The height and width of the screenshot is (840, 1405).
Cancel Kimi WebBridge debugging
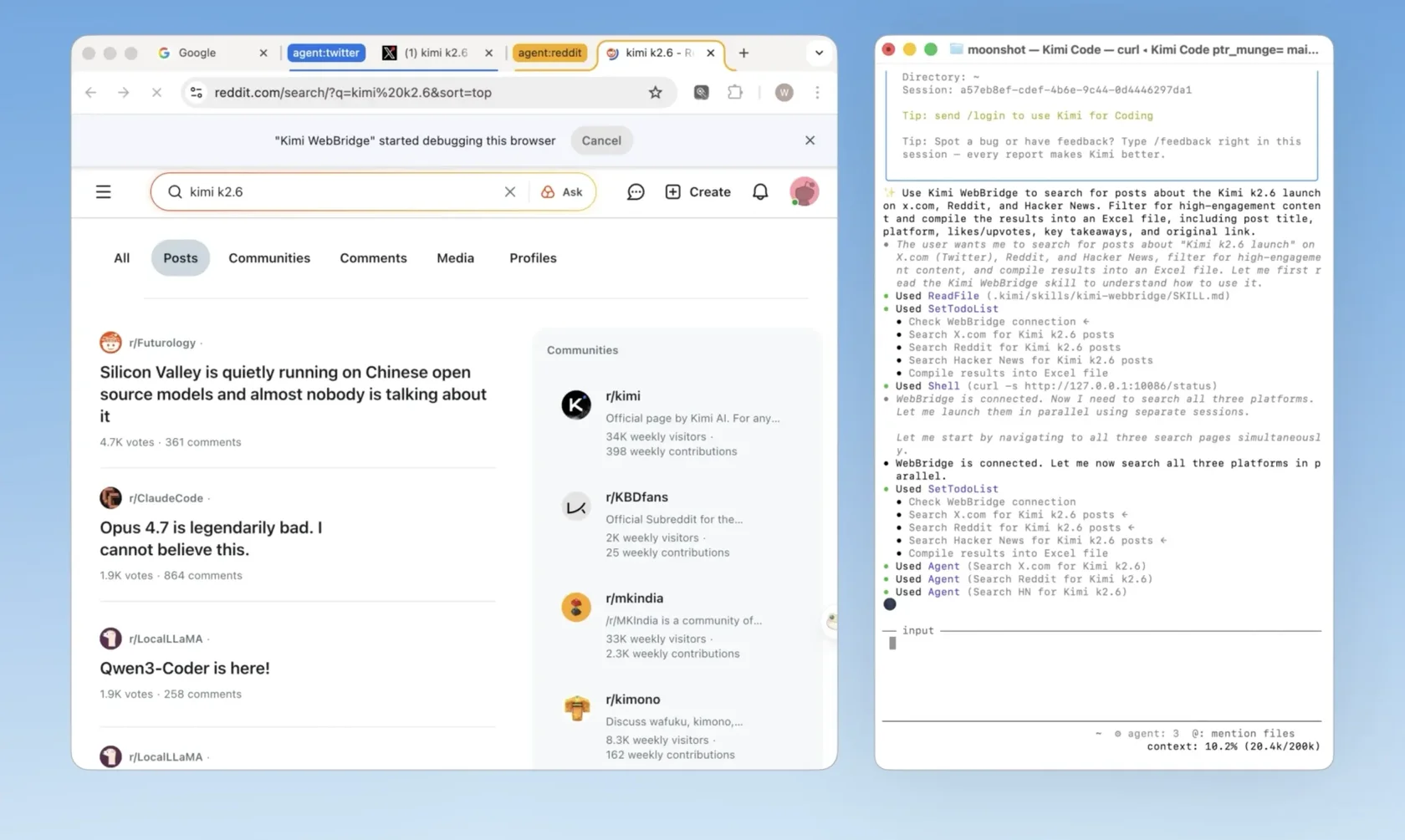click(x=601, y=140)
